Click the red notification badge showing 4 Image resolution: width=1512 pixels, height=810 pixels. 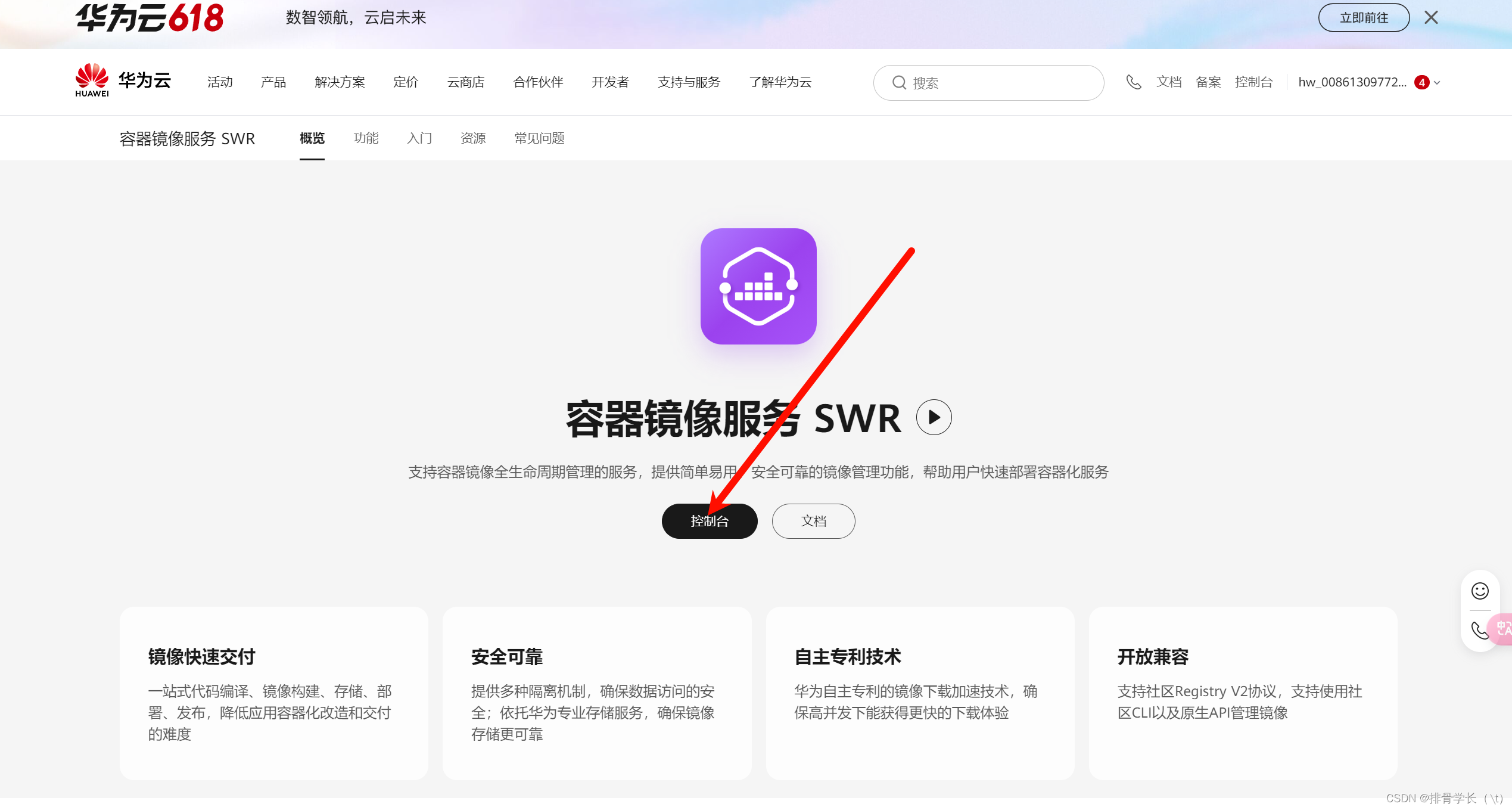tap(1422, 83)
